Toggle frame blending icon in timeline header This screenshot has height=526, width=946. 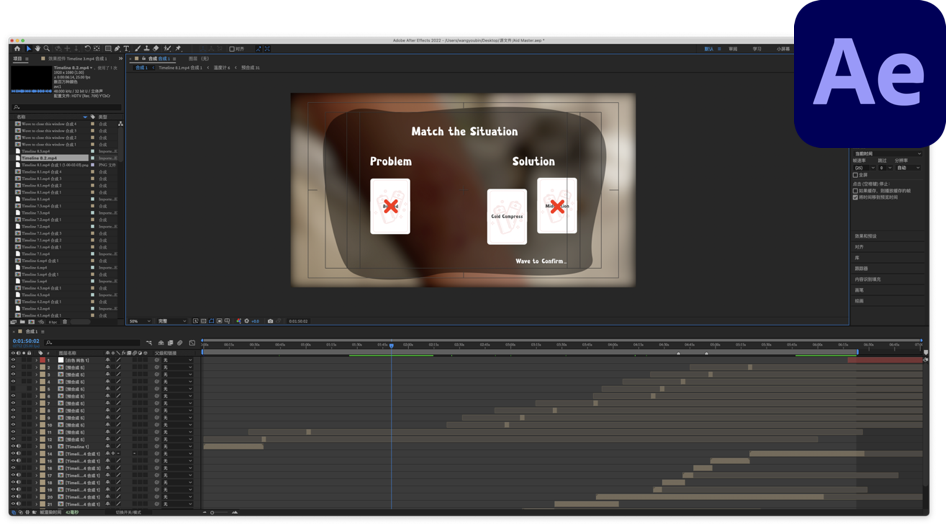coord(170,343)
